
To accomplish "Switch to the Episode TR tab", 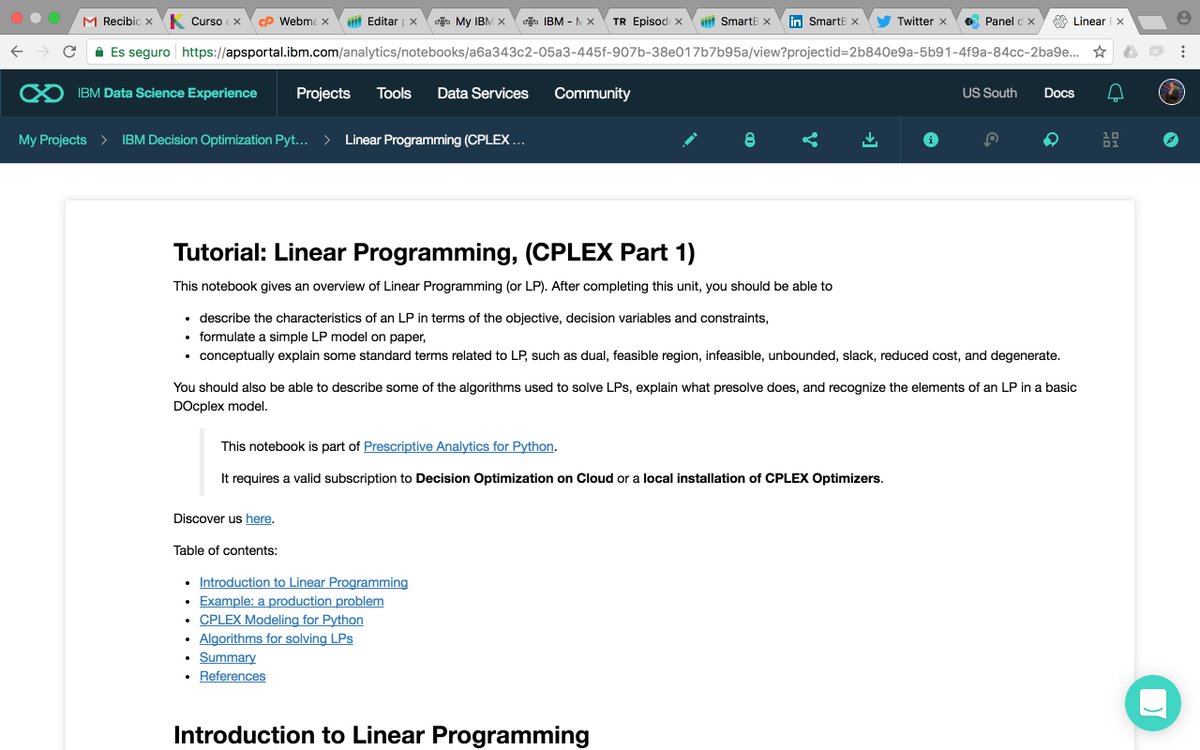I will tap(648, 21).
